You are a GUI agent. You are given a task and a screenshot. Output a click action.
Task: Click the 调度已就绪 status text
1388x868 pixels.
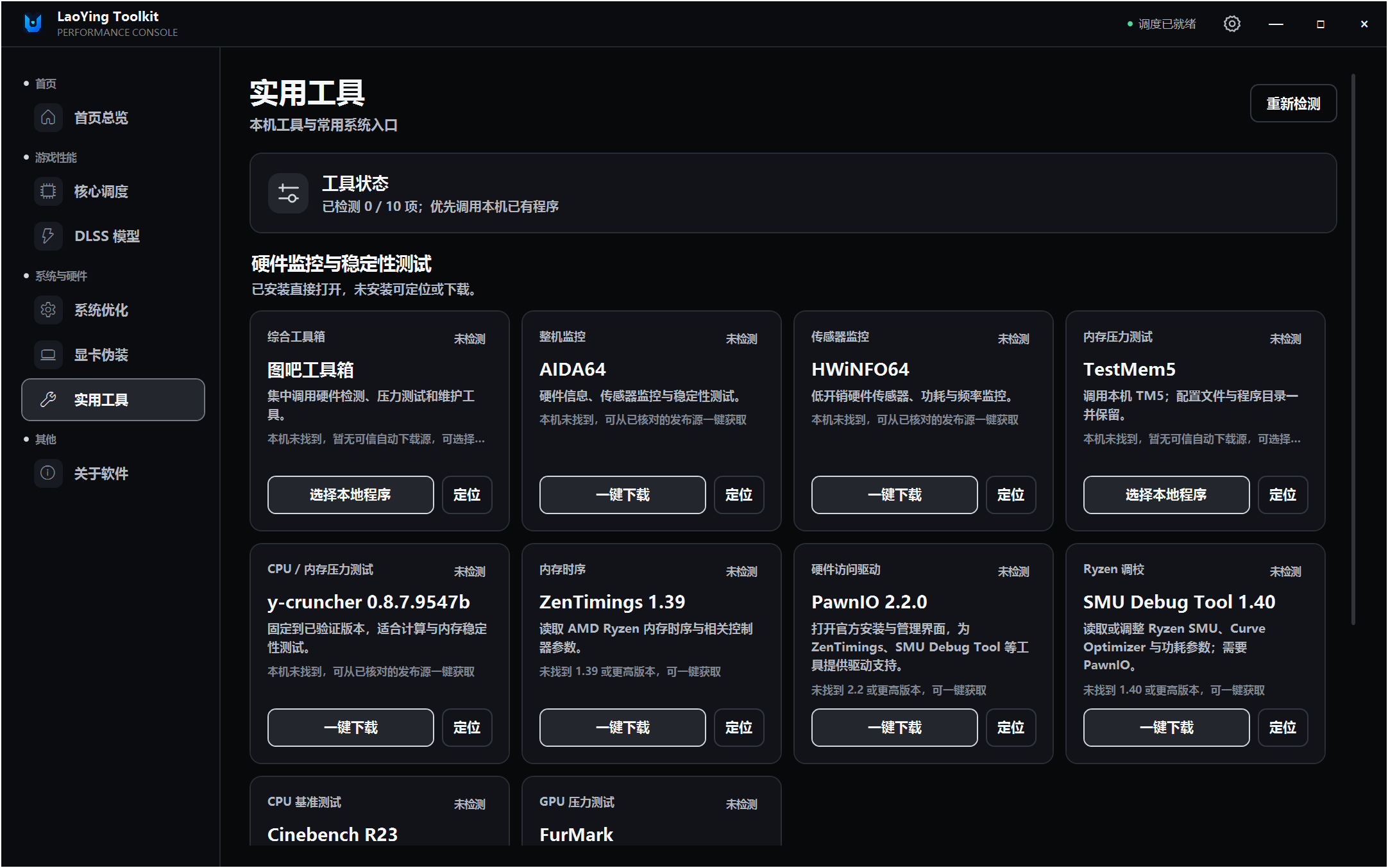[1167, 24]
